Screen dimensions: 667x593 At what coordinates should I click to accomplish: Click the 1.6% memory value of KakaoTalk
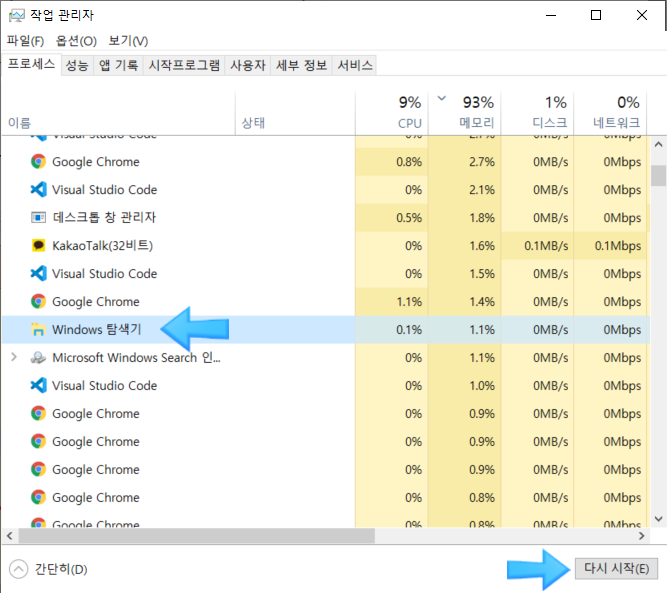pyautogui.click(x=482, y=245)
